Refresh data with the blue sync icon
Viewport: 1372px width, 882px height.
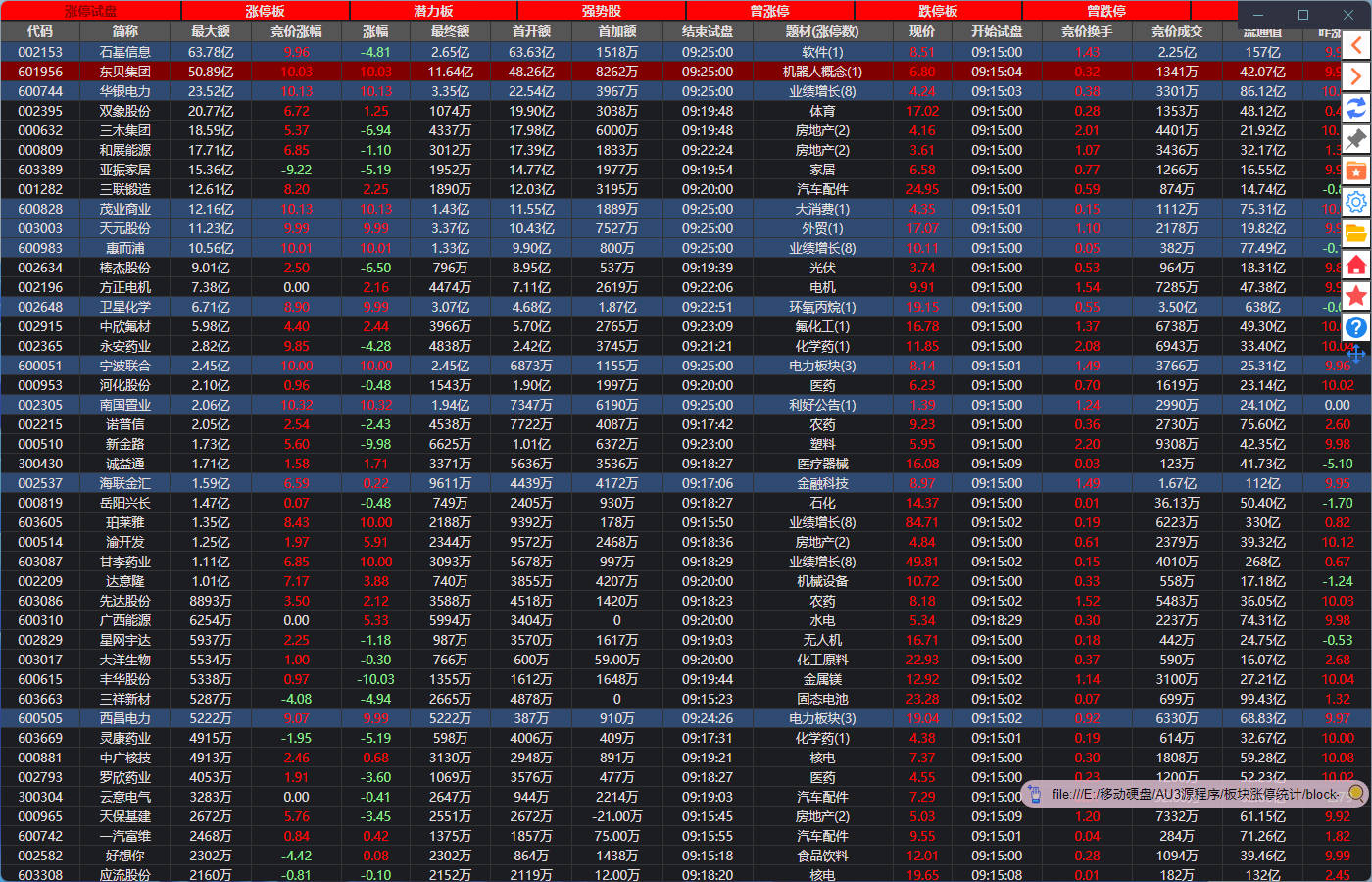(1356, 108)
